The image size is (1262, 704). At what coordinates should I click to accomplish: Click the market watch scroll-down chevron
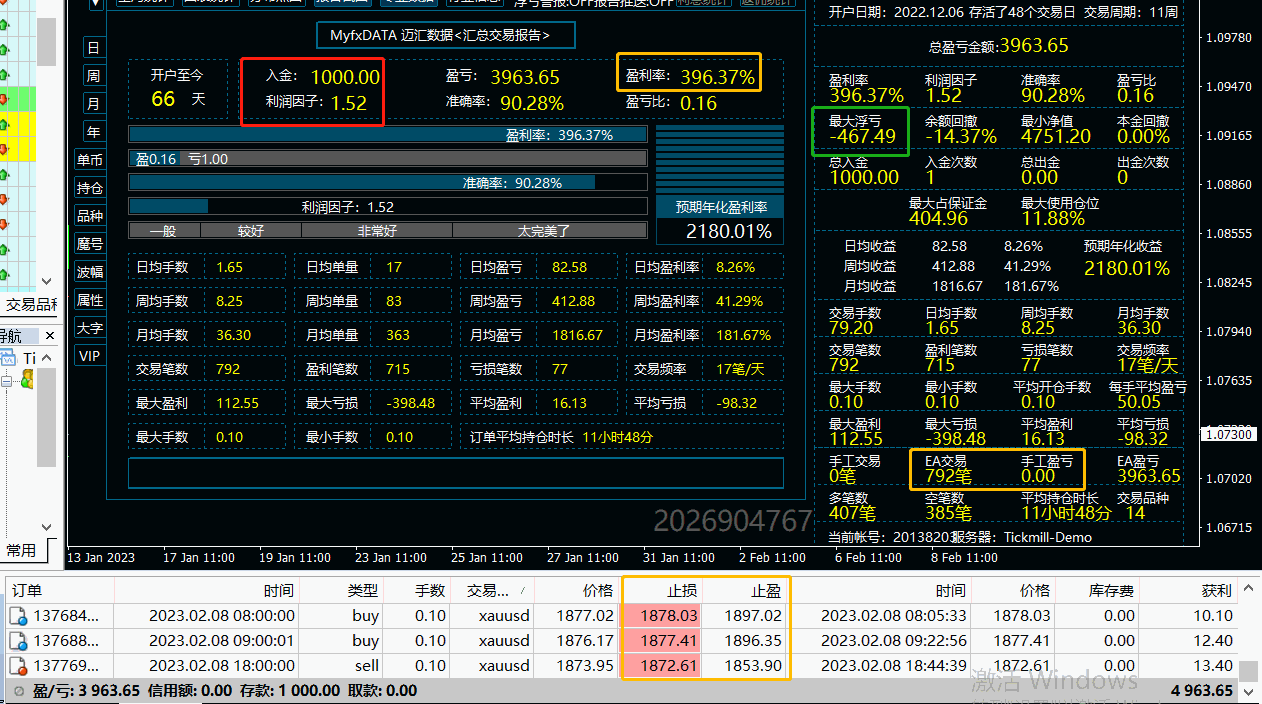point(45,282)
